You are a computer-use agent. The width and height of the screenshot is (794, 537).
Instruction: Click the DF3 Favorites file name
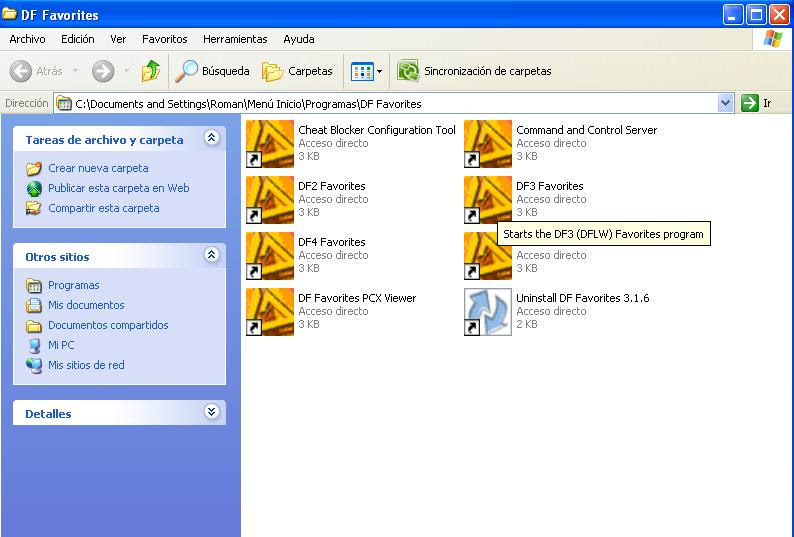549,186
